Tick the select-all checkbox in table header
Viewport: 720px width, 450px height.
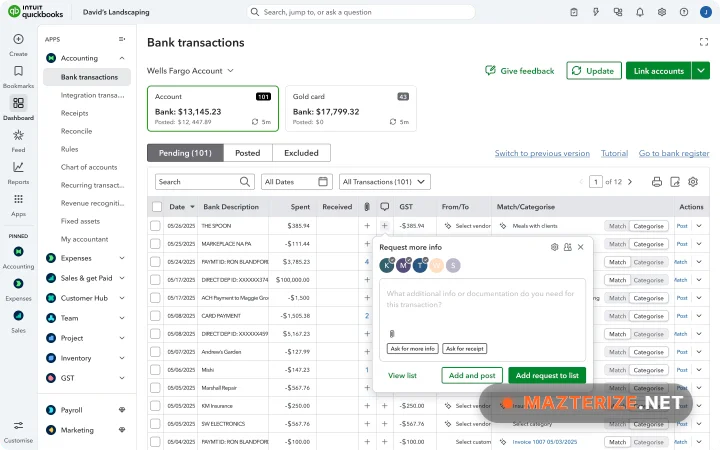point(157,207)
